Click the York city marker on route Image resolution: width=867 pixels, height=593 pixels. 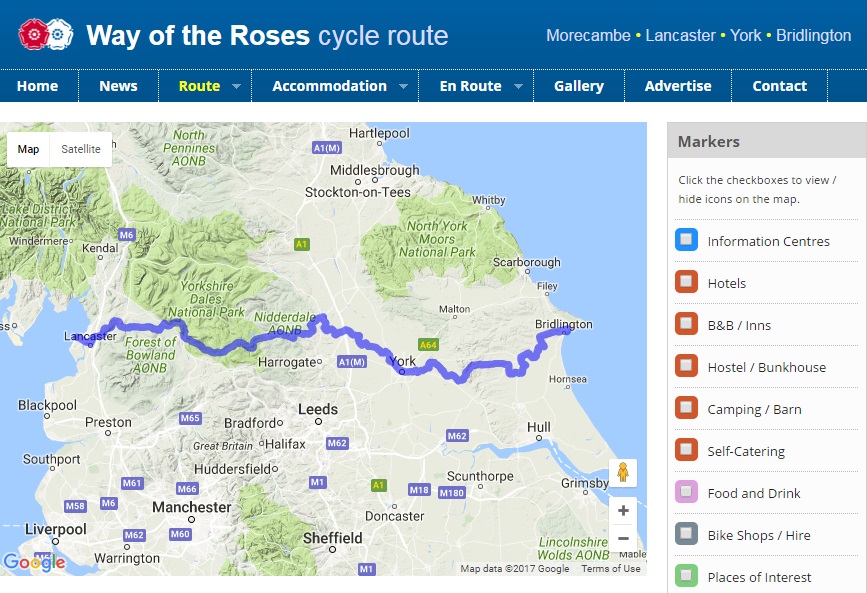coord(403,372)
